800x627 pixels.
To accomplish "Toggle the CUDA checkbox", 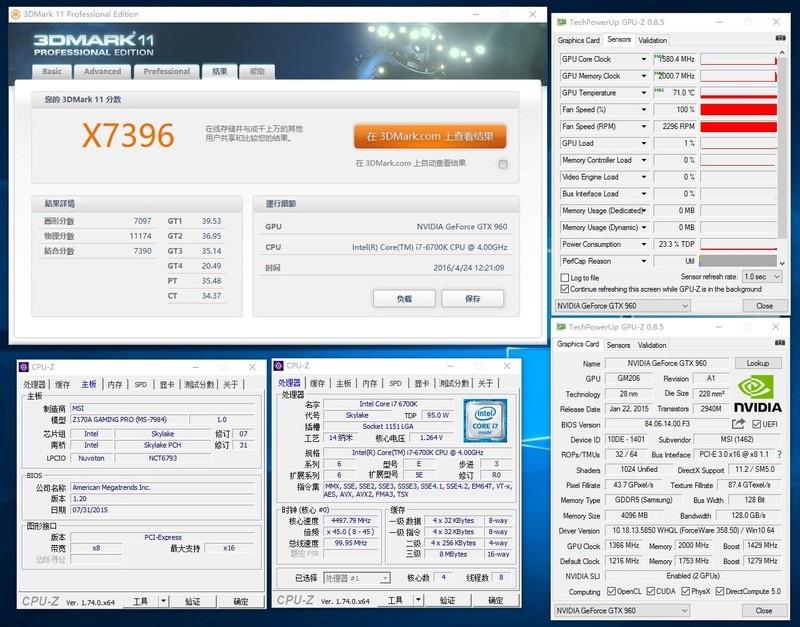I will [651, 591].
